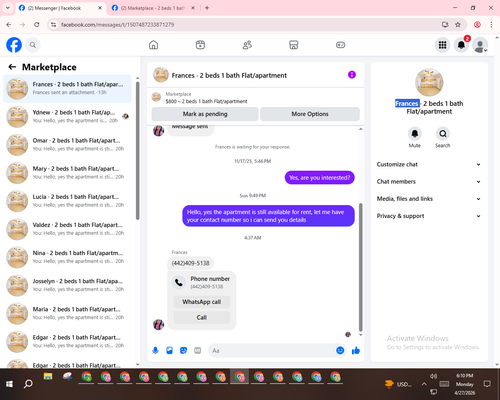Open Windows taskbar search
500x400 pixels.
pyautogui.click(x=28, y=384)
